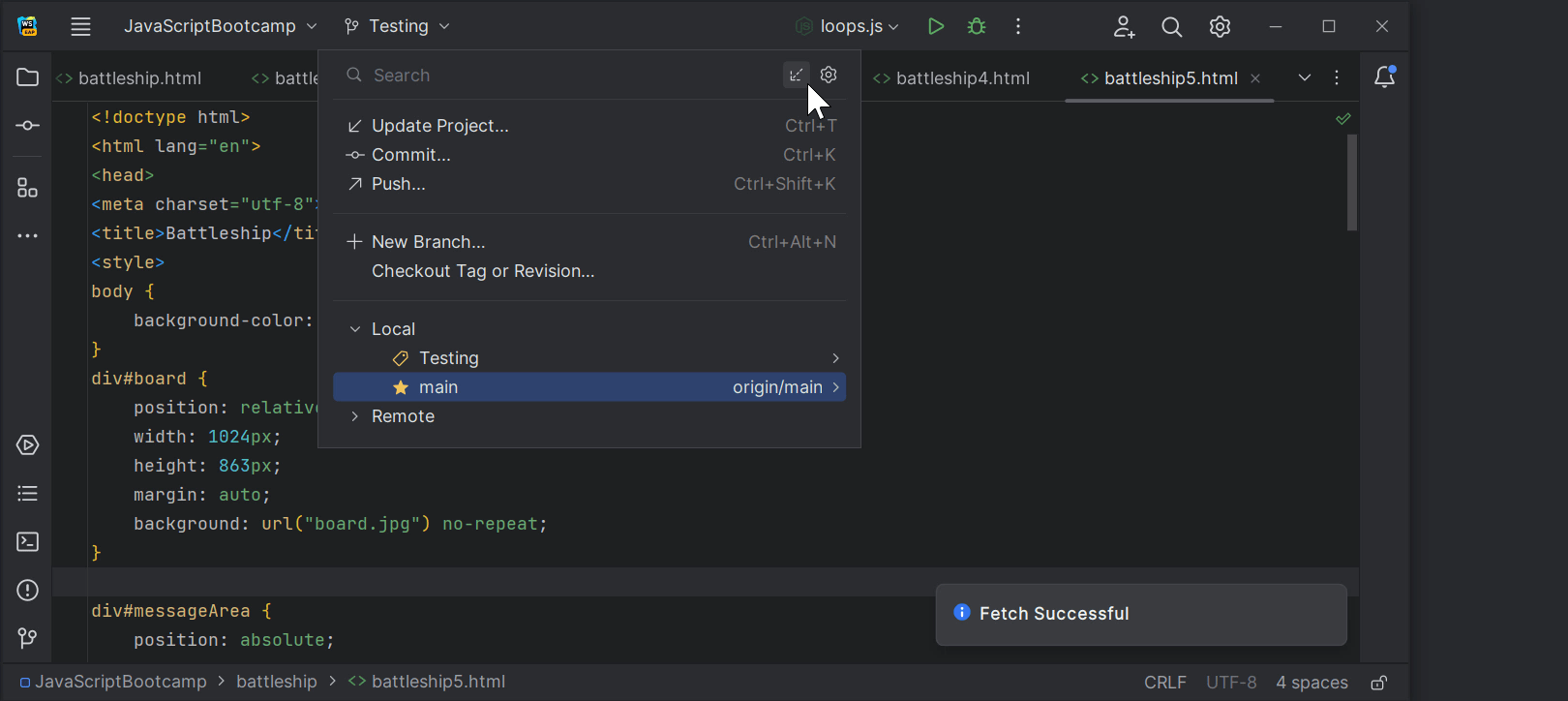Select Update Project menu entry
The height and width of the screenshot is (701, 1568).
(x=439, y=126)
